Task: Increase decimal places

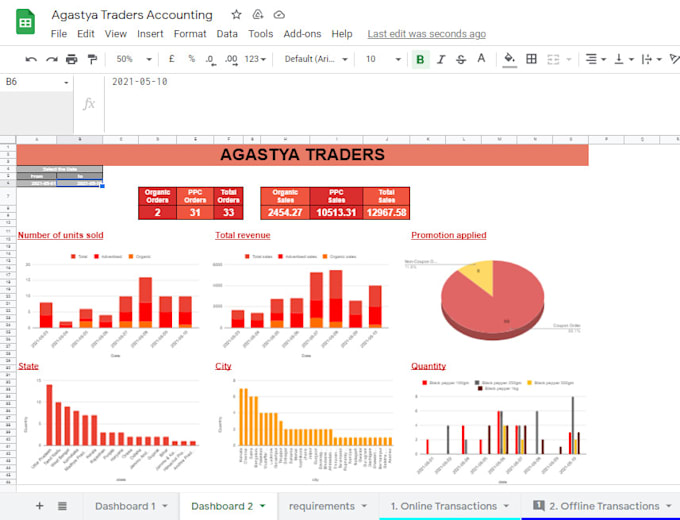Action: click(x=231, y=59)
